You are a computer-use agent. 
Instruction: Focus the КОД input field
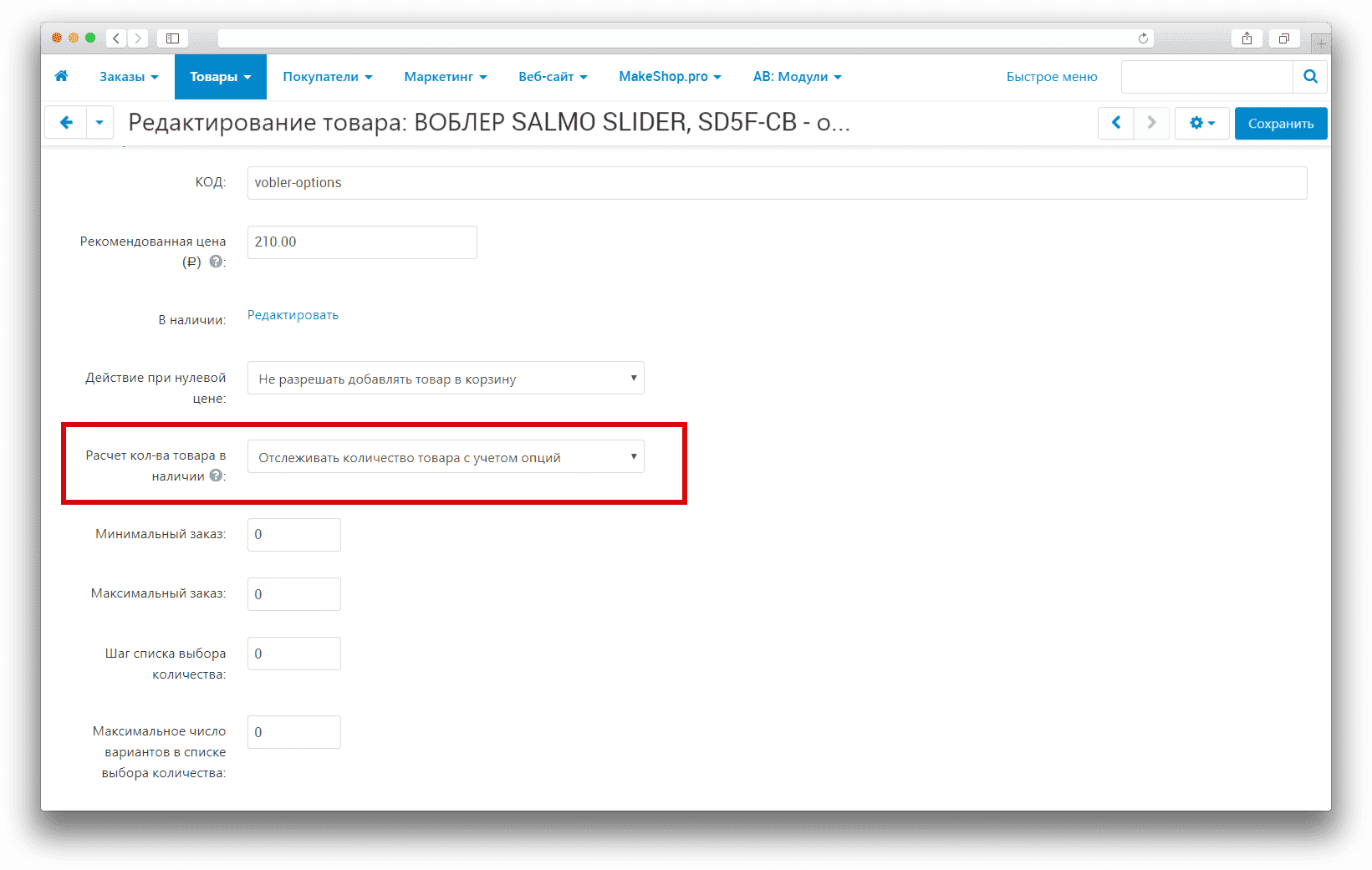[778, 183]
